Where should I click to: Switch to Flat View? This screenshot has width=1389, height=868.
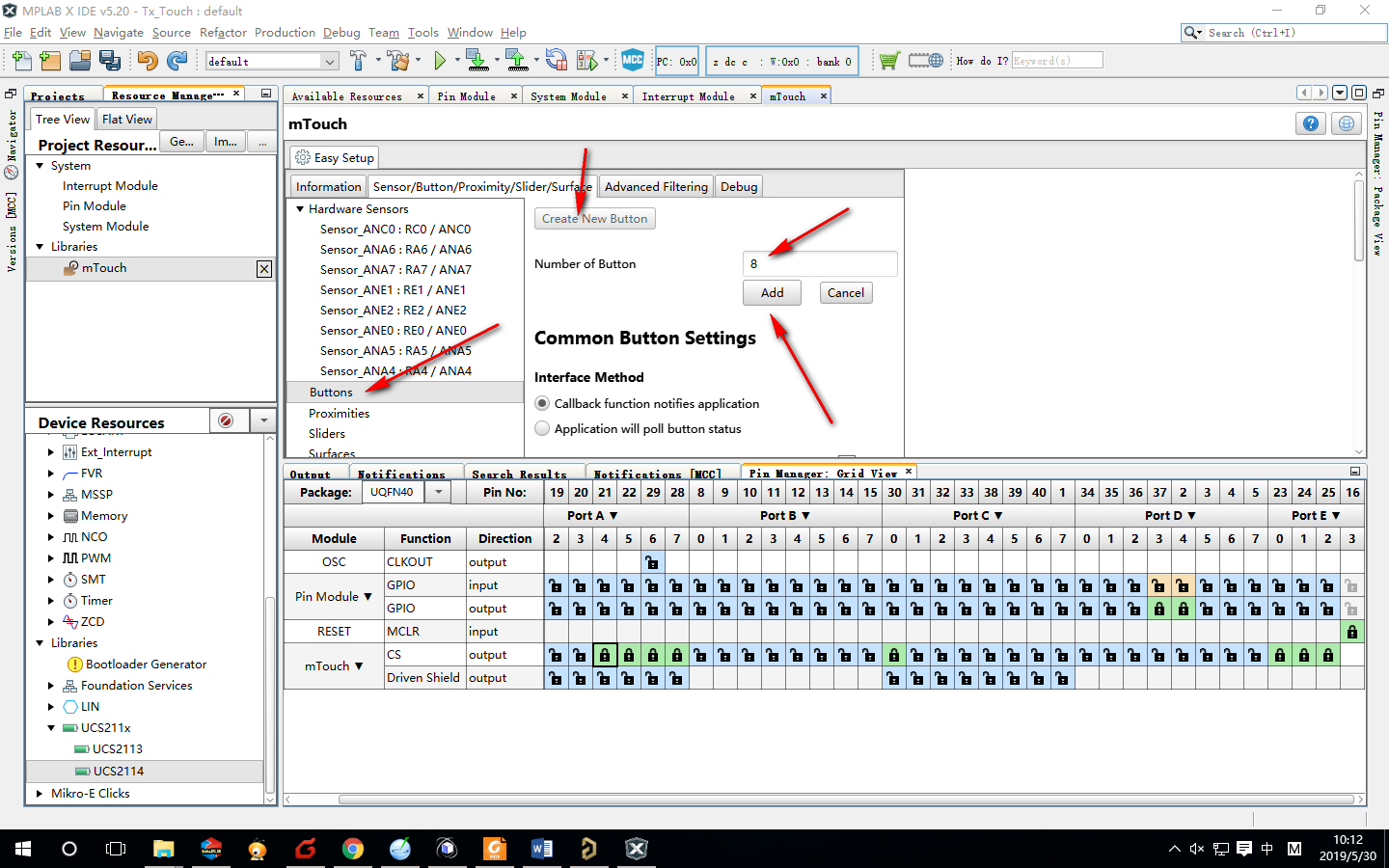pos(127,120)
